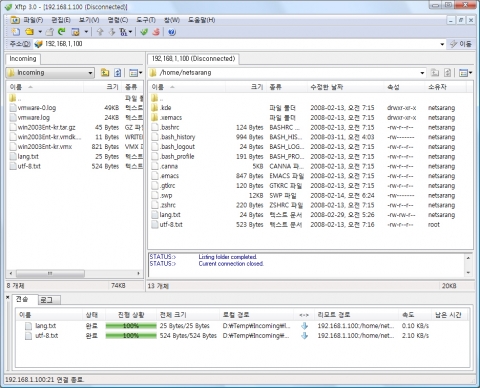Viewport: 480px width, 388px height.
Task: Click the remote pane parent folder icon
Action: (x=435, y=73)
